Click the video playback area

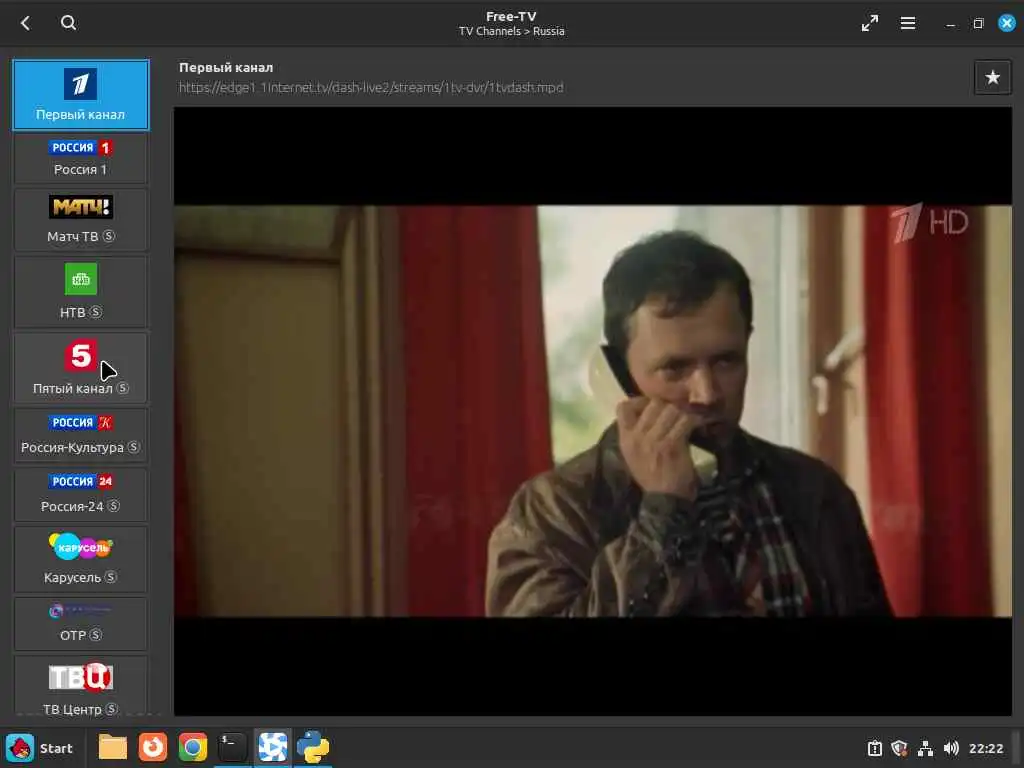click(x=592, y=411)
